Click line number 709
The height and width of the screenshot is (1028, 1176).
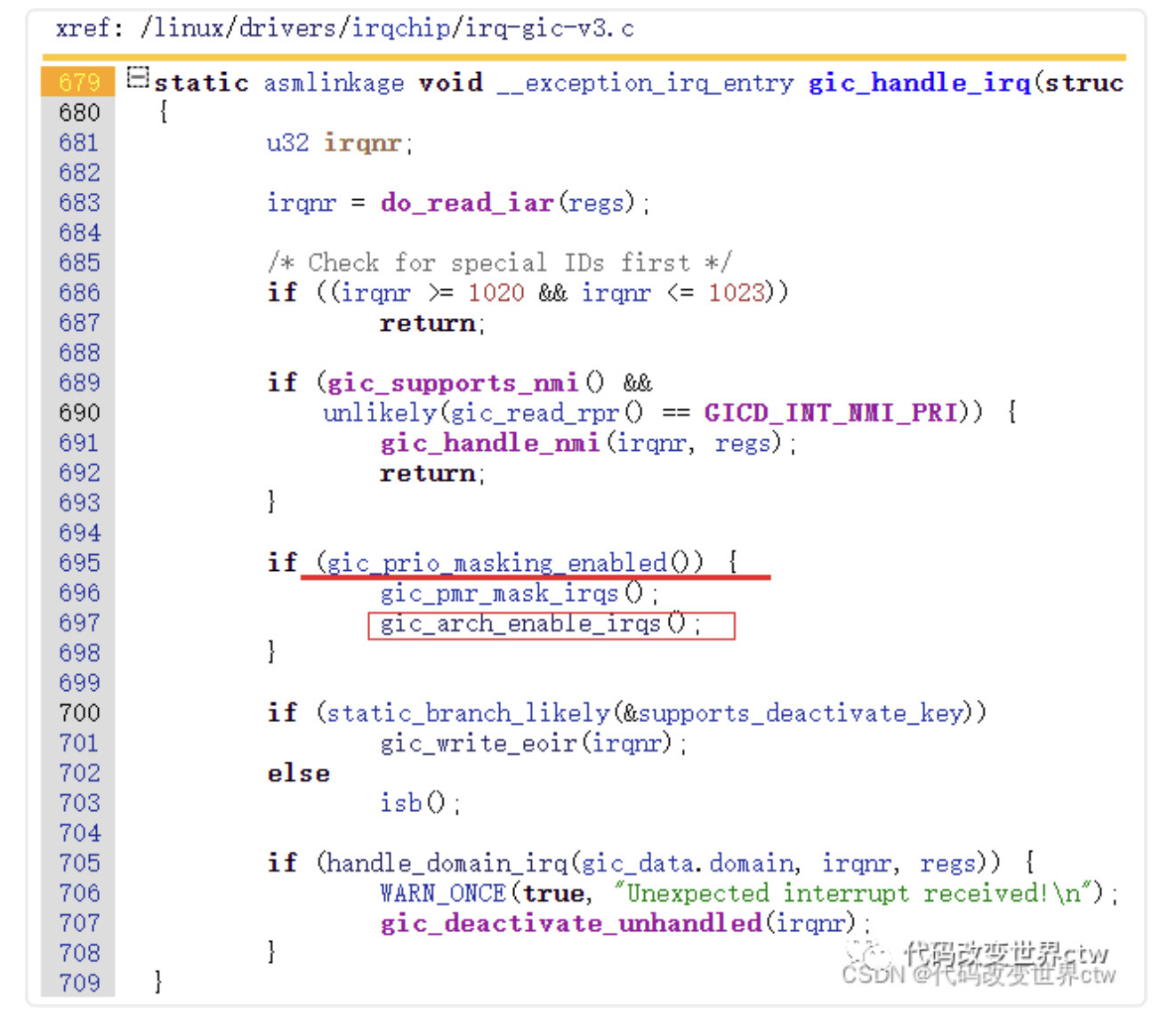coord(79,983)
